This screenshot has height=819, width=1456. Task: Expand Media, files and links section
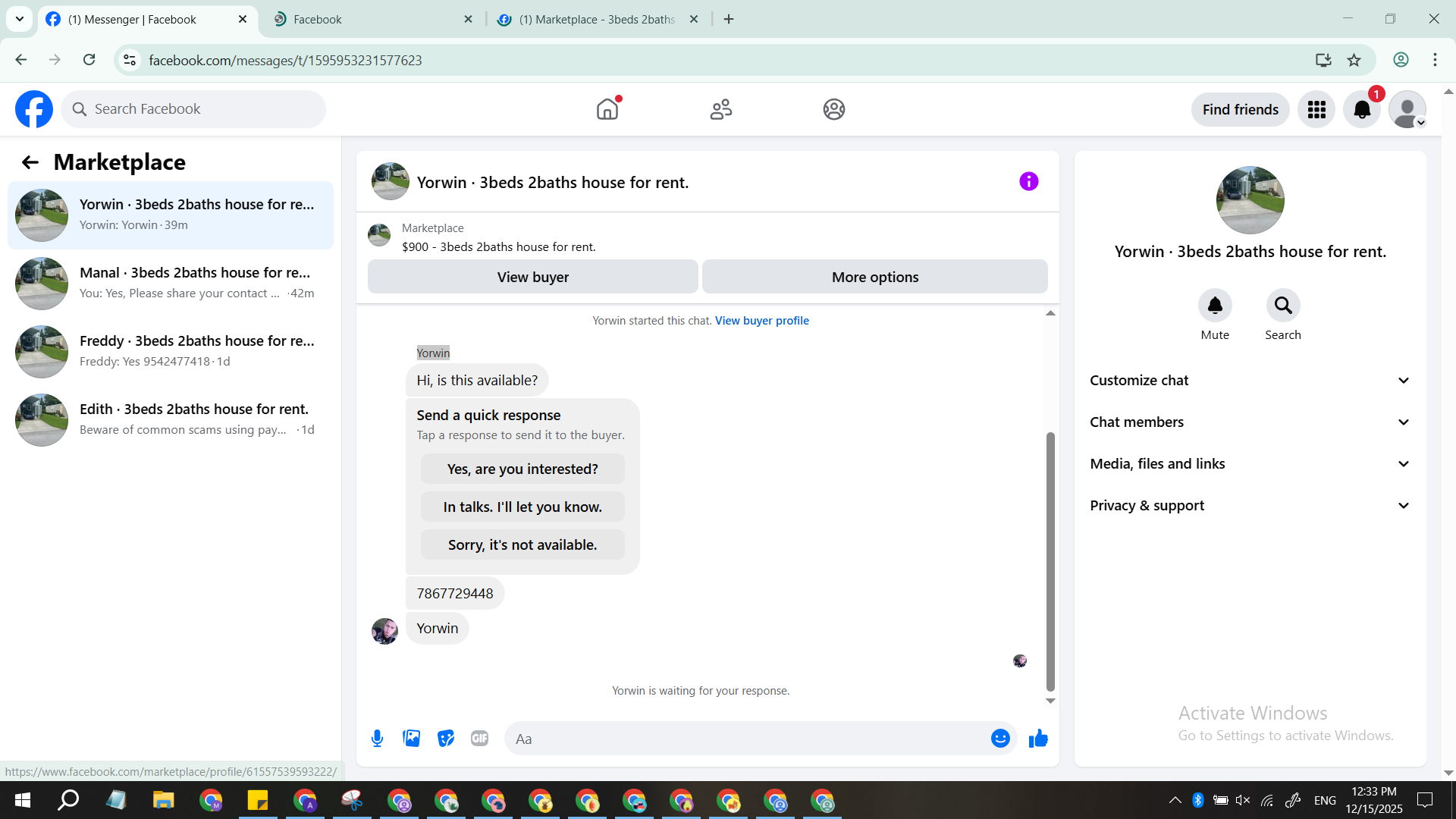pos(1250,464)
